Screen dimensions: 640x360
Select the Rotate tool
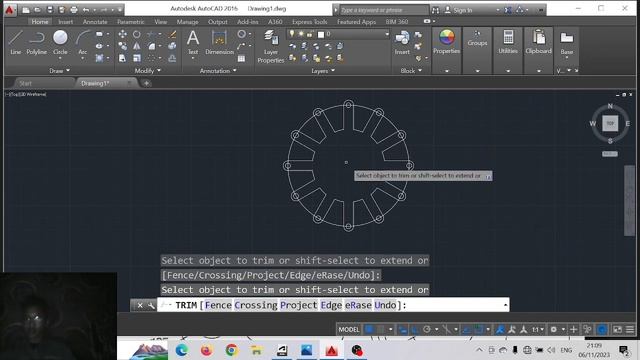pos(137,34)
